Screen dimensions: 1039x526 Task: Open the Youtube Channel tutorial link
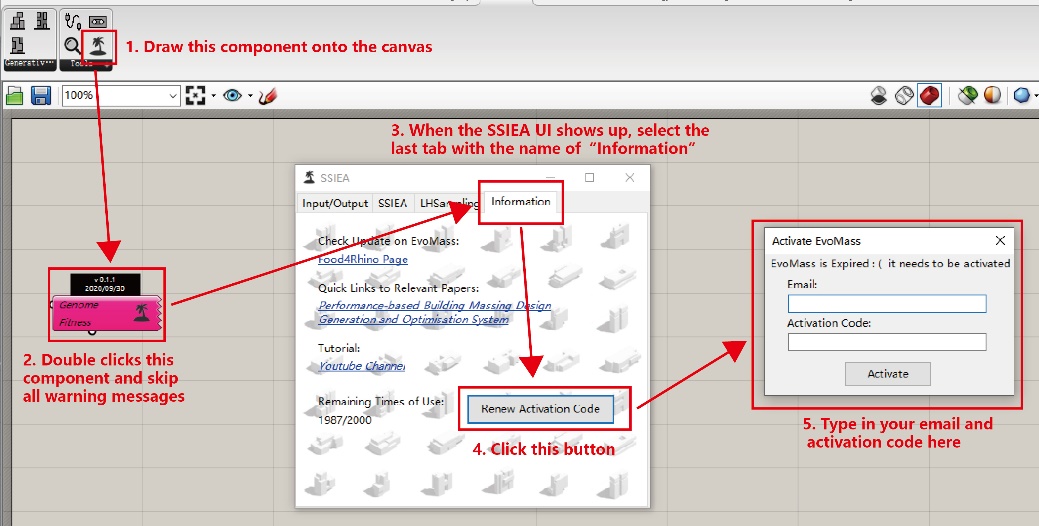[x=362, y=366]
